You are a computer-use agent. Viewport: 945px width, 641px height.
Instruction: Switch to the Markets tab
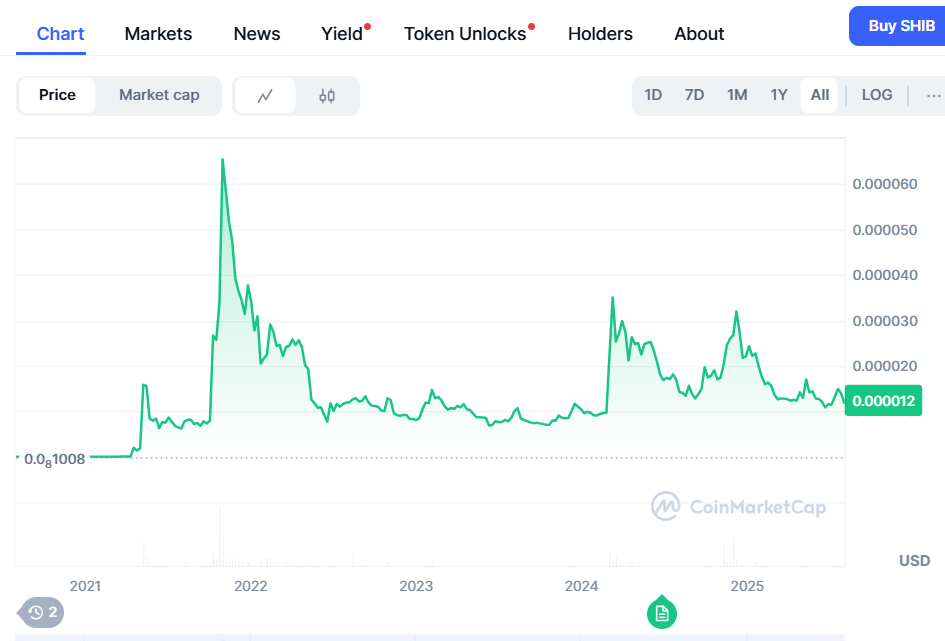click(158, 33)
